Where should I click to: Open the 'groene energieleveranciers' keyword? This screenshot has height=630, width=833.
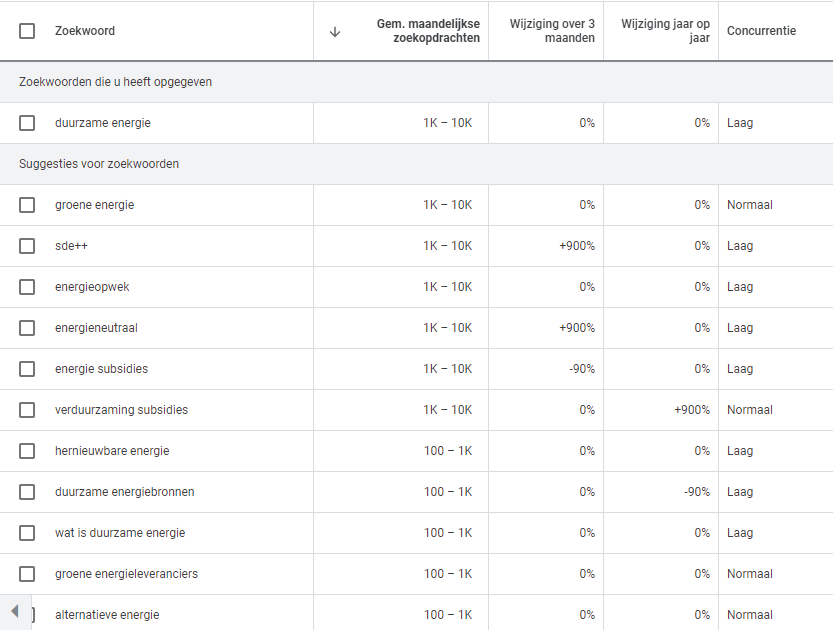click(x=126, y=574)
